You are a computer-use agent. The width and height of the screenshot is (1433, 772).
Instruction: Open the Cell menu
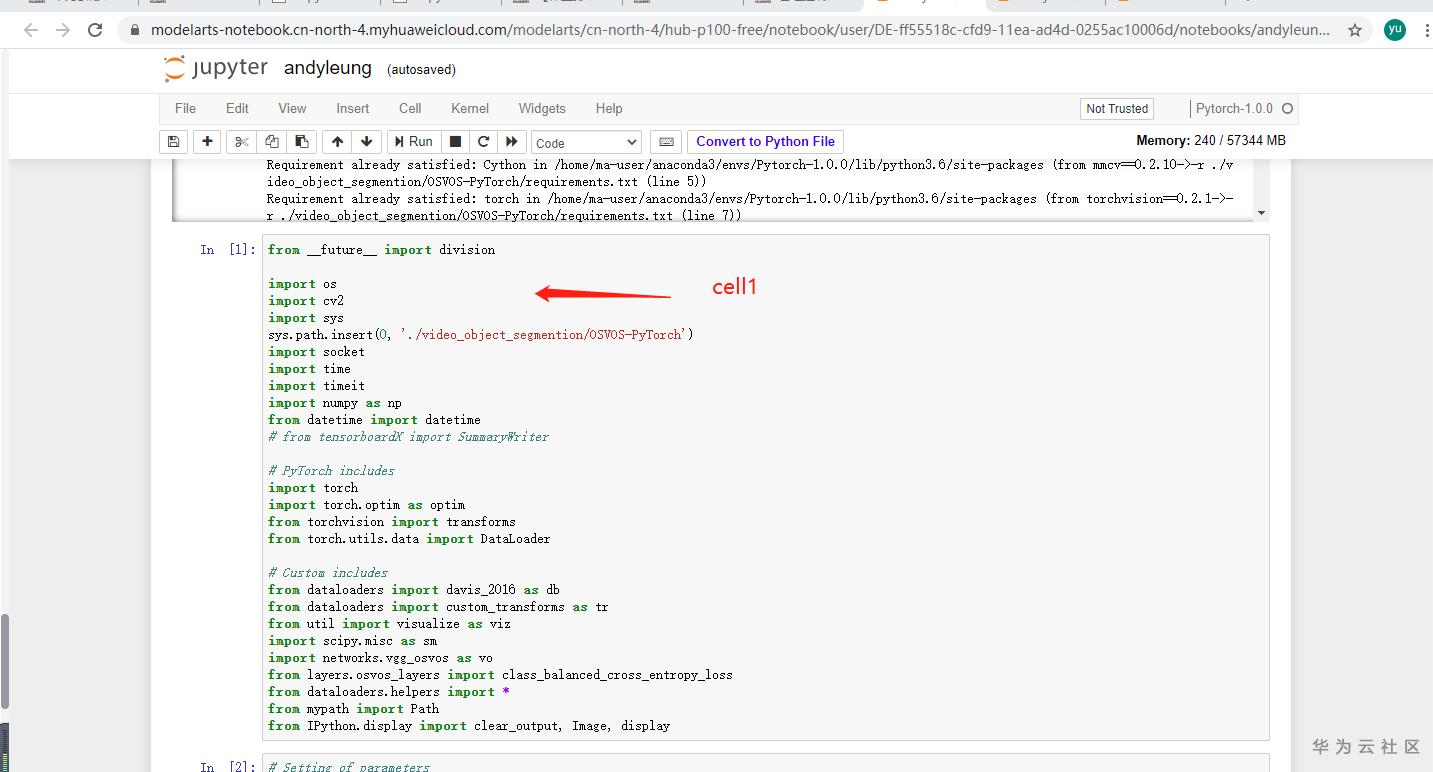(410, 109)
